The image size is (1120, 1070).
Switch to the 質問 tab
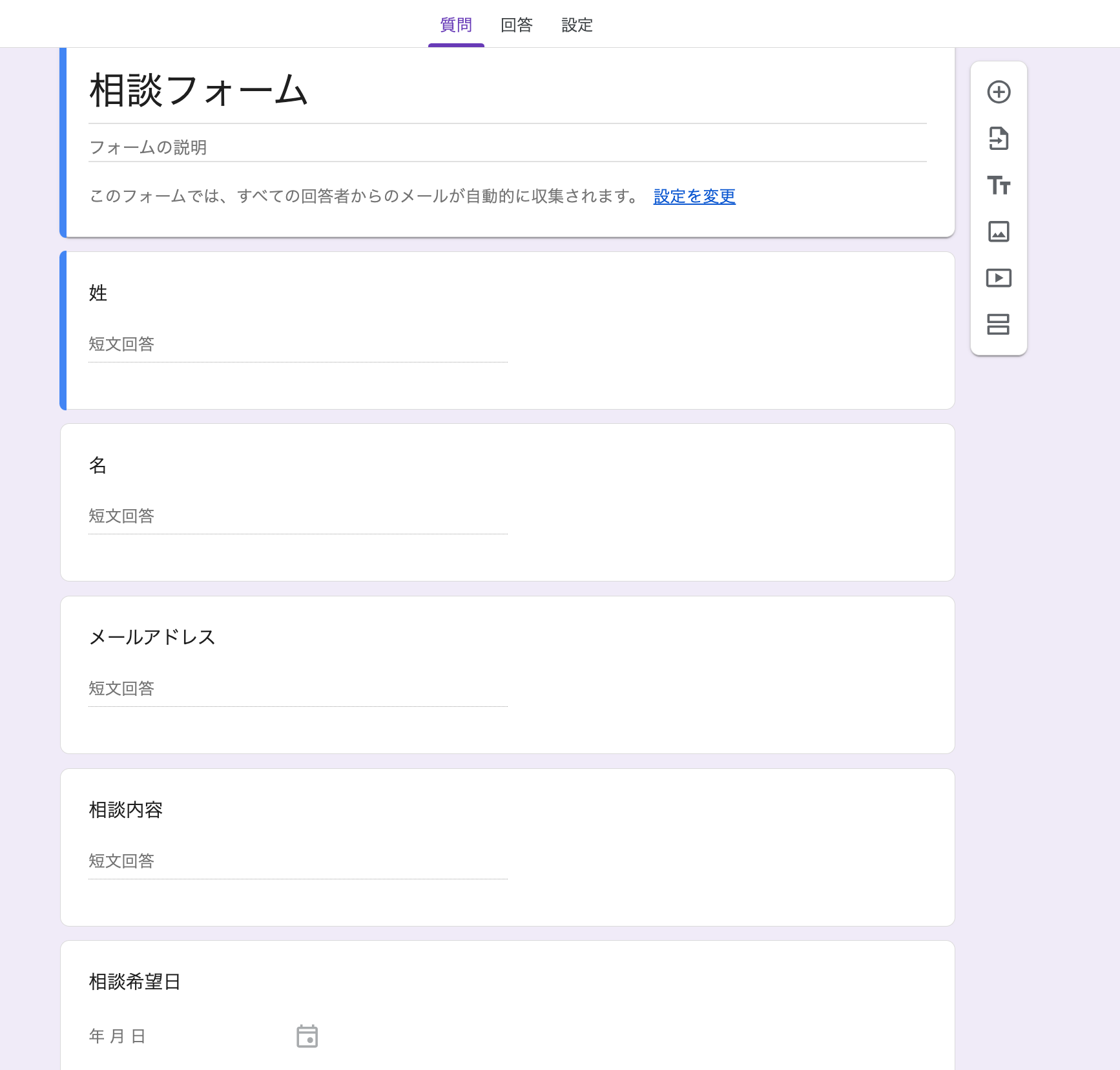(456, 25)
